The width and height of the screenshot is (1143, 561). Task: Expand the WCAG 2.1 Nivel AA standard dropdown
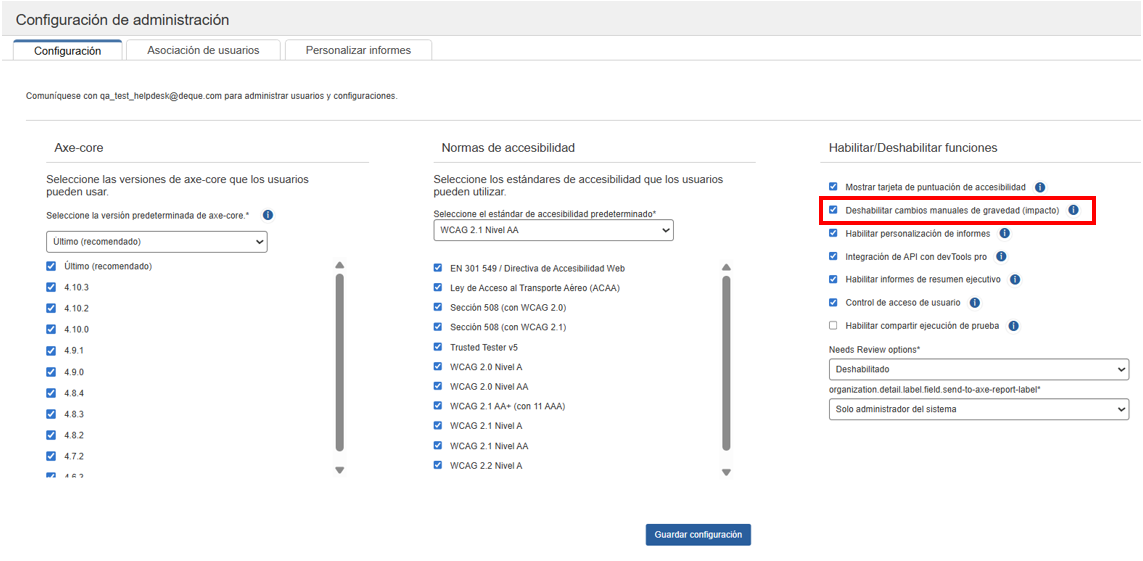pos(553,230)
